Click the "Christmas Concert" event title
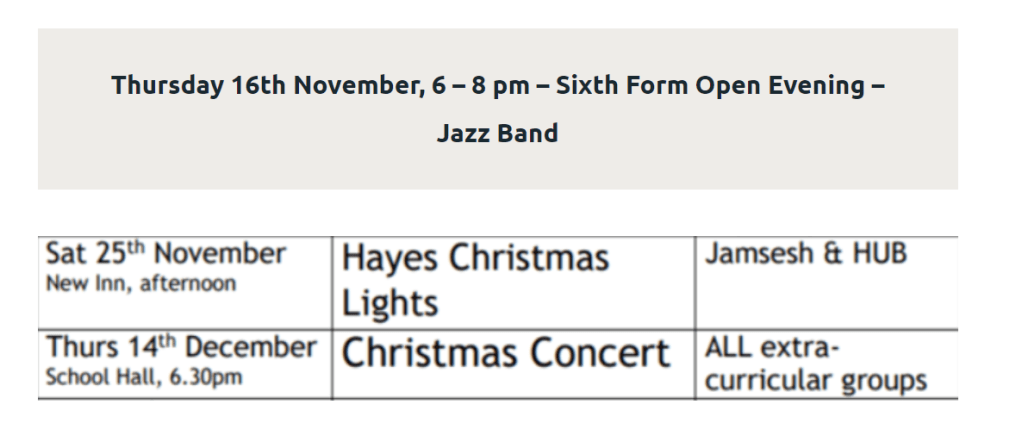Image resolution: width=1022 pixels, height=423 pixels. point(506,354)
